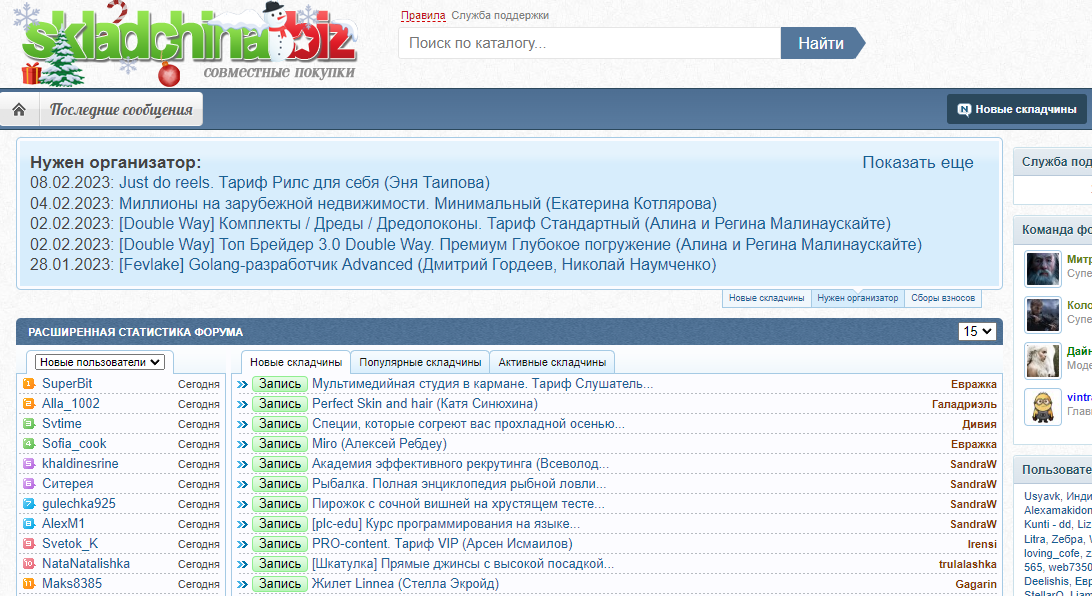Focus the Поиск по каталогу search field
Image resolution: width=1092 pixels, height=596 pixels.
click(589, 43)
